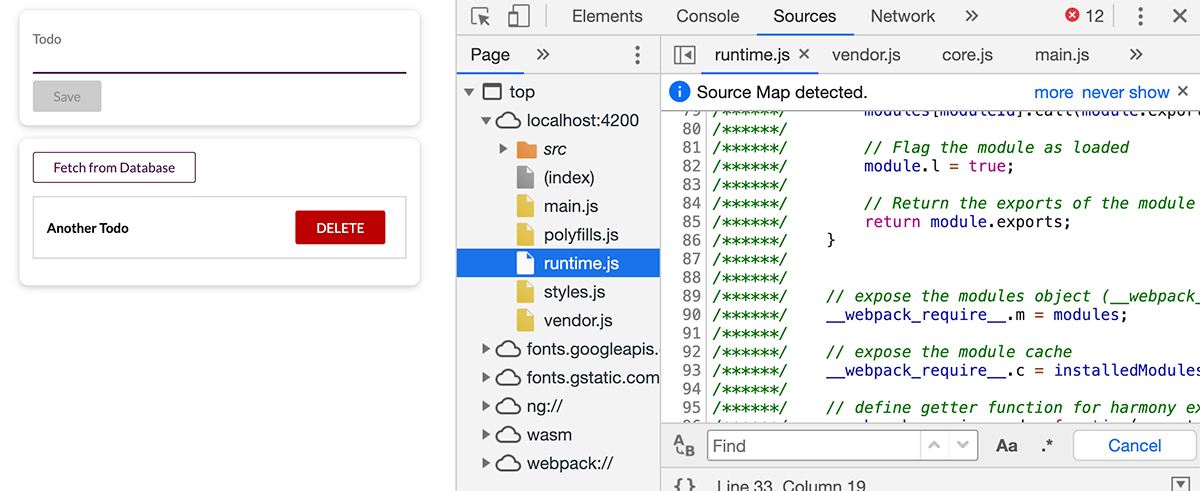The height and width of the screenshot is (491, 1200).
Task: Close the runtime.js editor tab
Action: [x=804, y=55]
